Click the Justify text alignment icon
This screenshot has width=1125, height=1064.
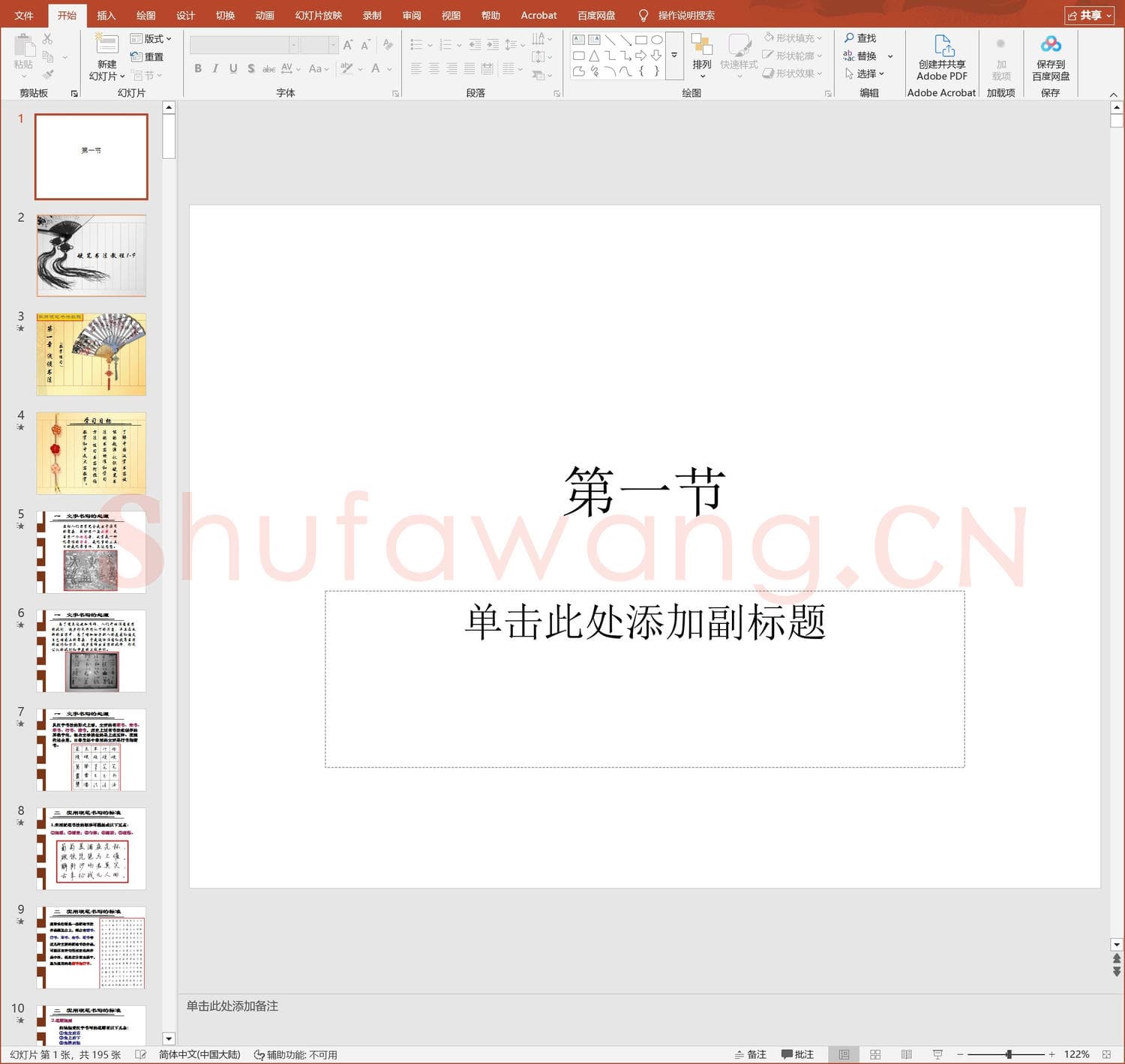click(x=469, y=68)
